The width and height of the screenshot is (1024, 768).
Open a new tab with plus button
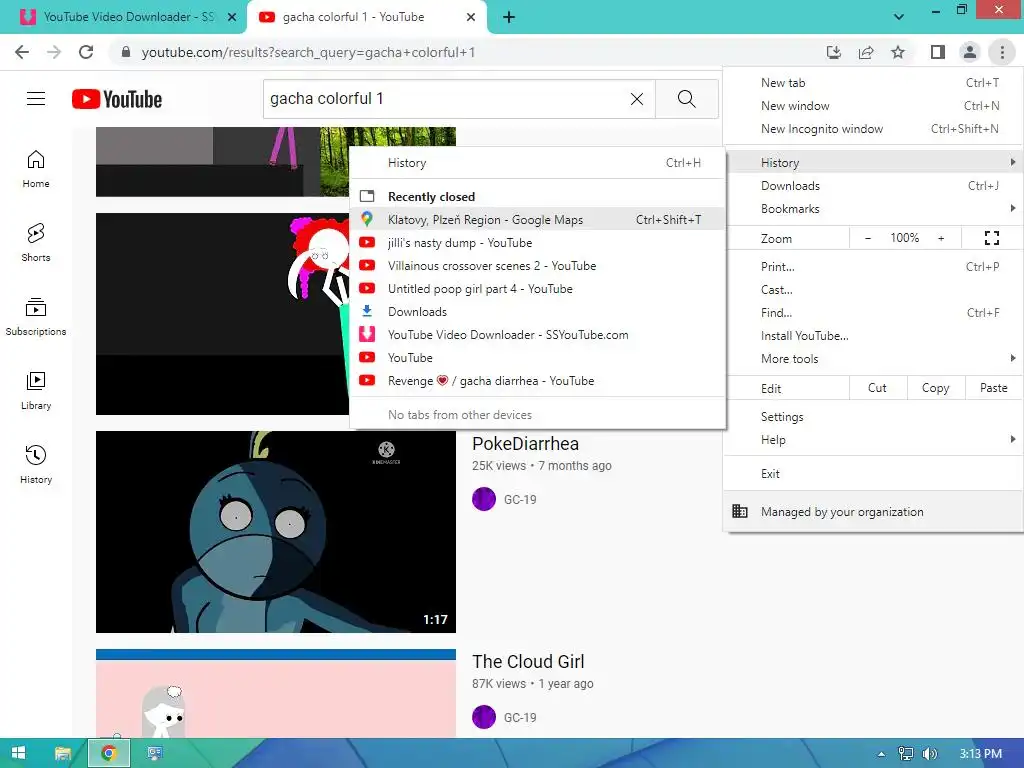[509, 17]
